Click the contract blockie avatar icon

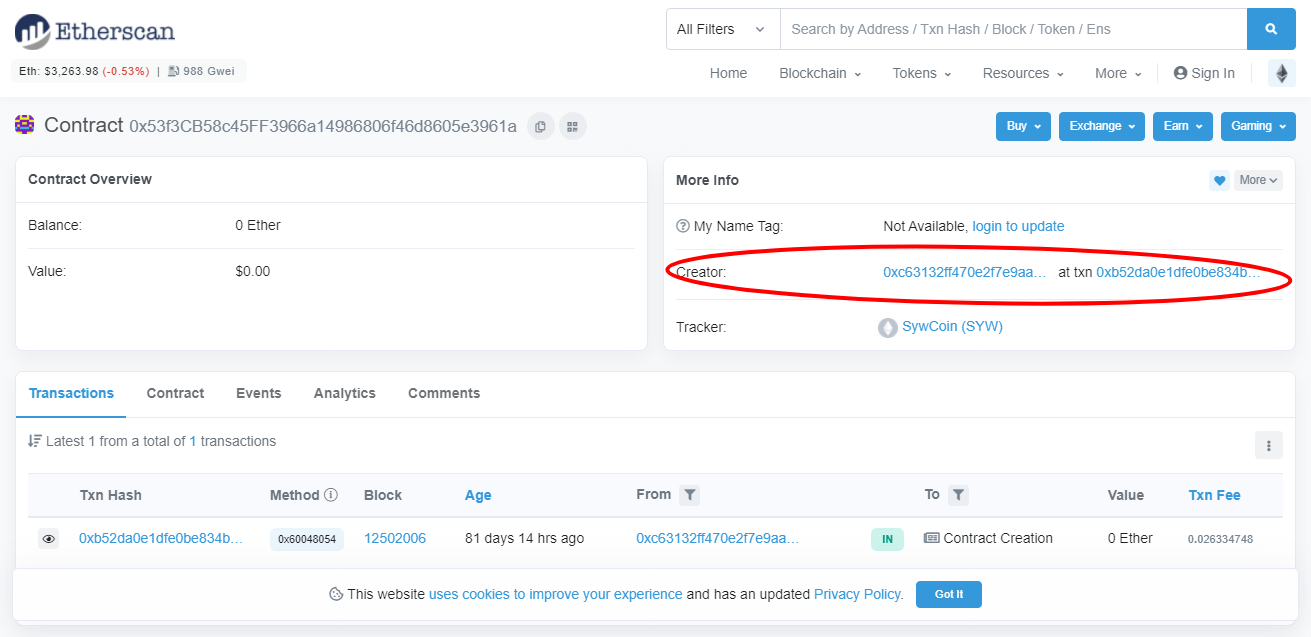tap(25, 125)
